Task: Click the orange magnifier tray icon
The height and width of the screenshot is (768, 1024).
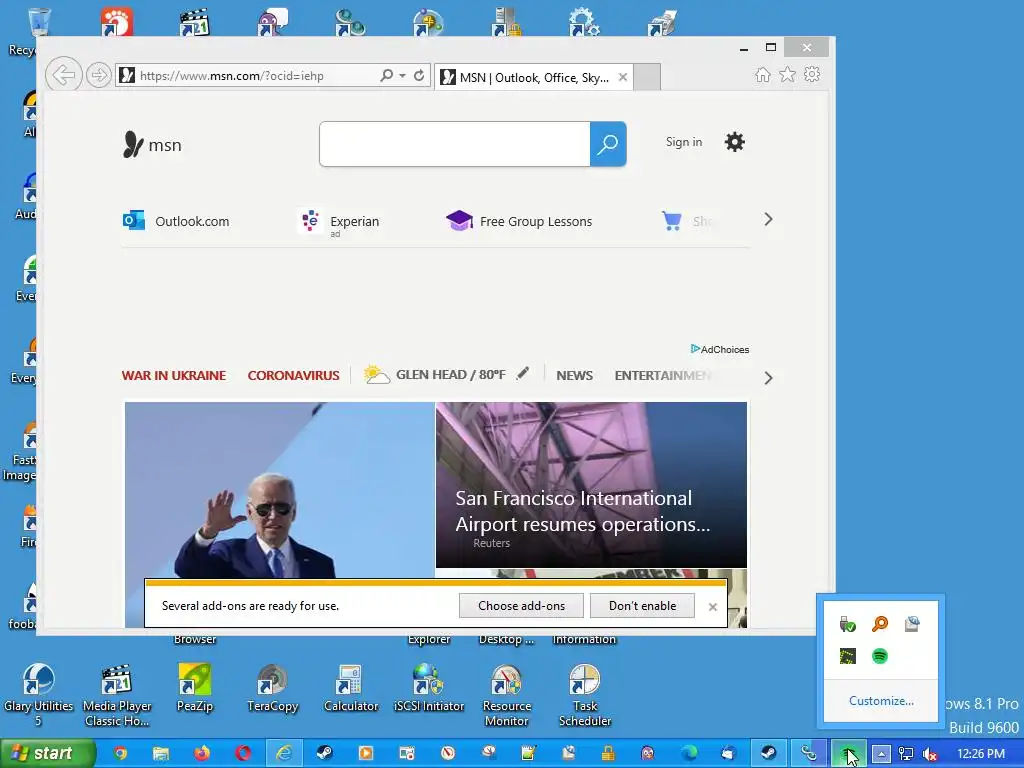Action: pyautogui.click(x=880, y=624)
